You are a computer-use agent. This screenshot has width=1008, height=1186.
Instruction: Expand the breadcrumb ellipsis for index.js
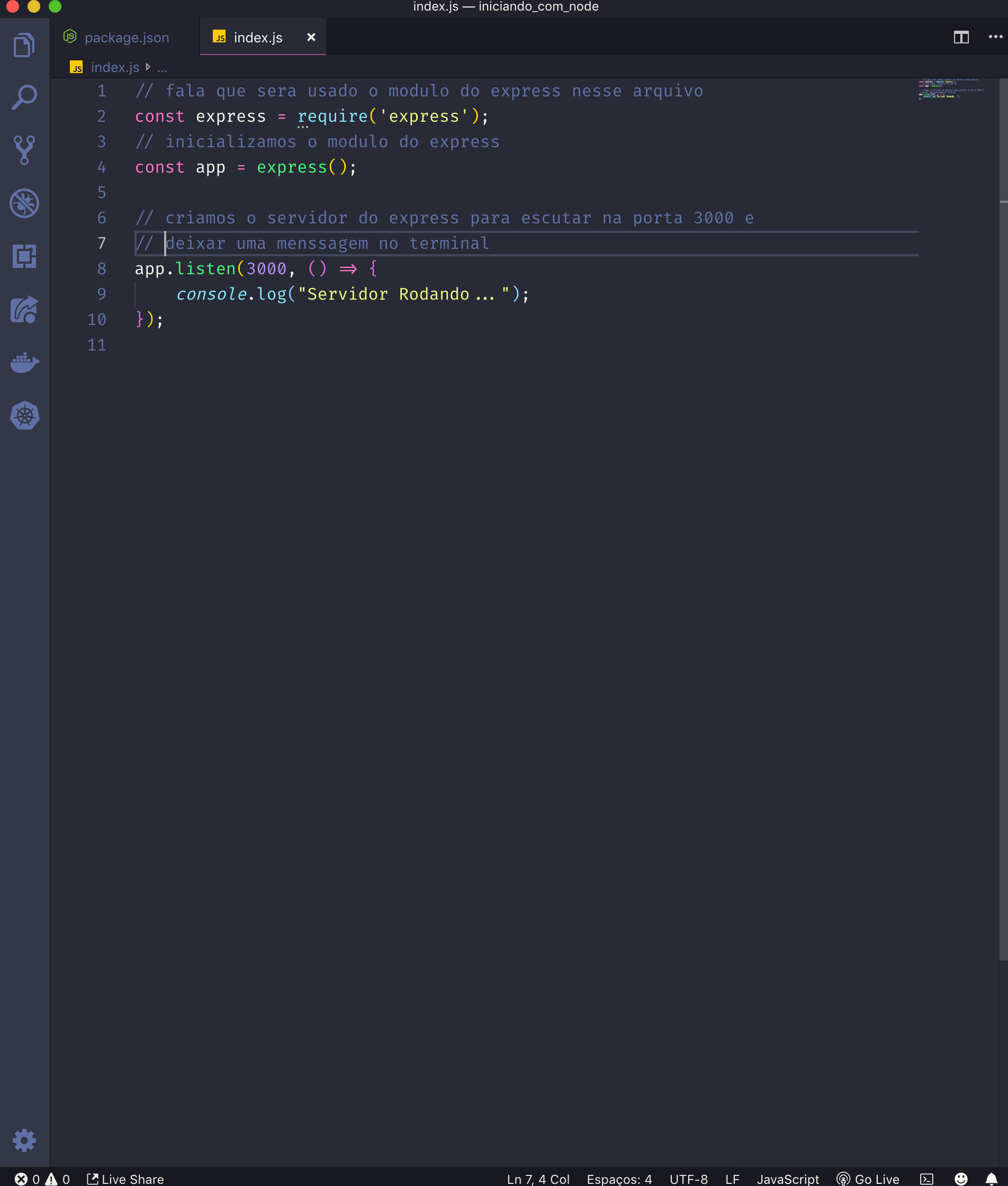tap(163, 67)
